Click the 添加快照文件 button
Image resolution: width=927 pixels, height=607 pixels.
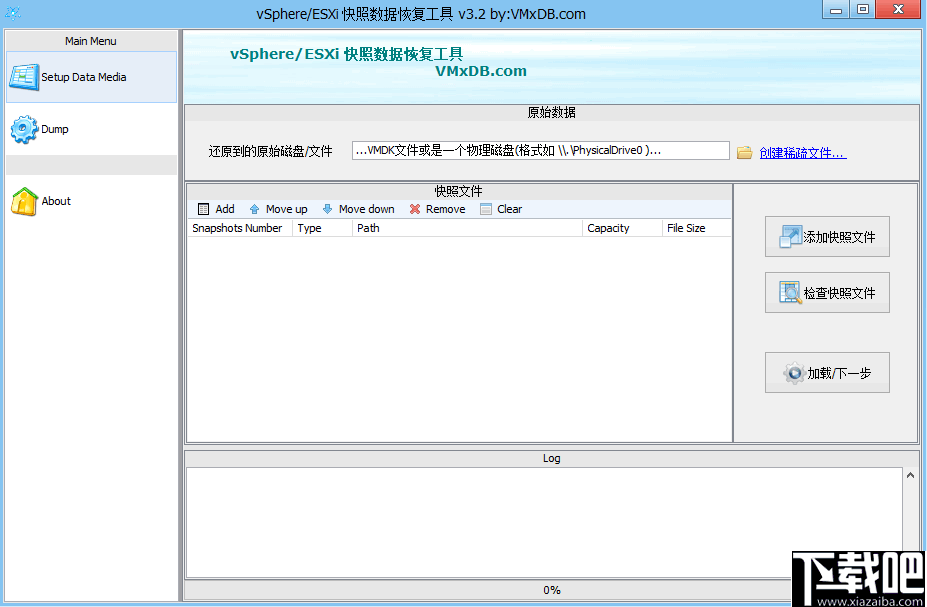coord(827,237)
